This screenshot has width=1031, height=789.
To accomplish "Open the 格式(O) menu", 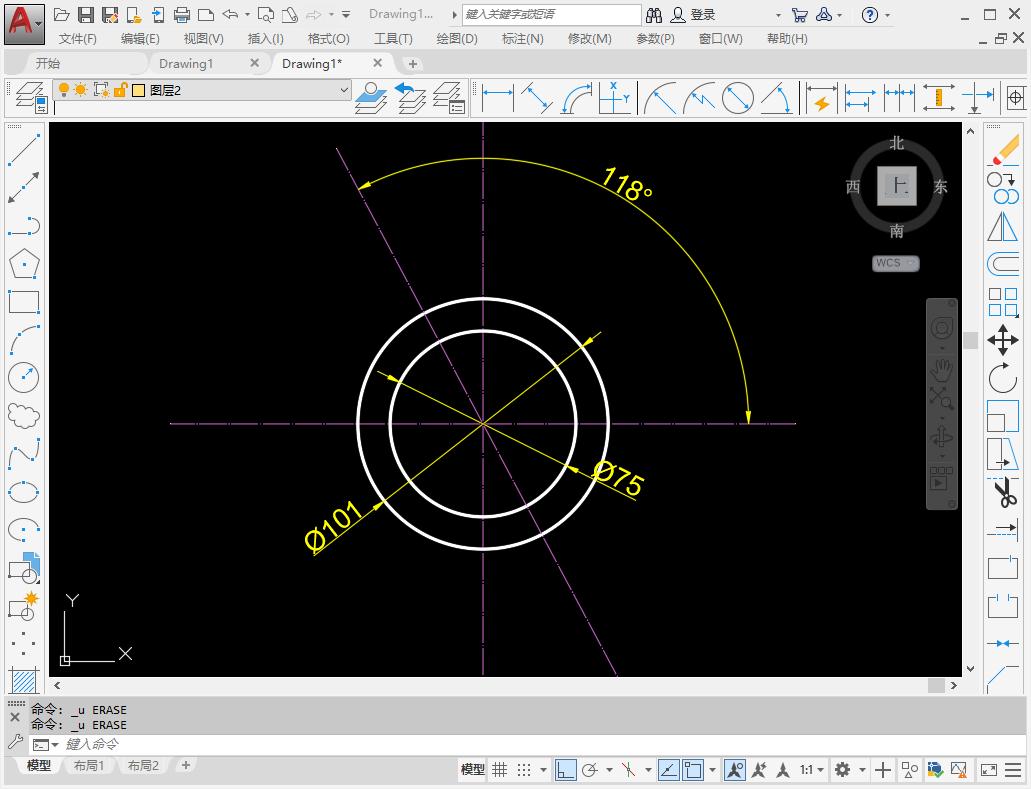I will click(328, 38).
